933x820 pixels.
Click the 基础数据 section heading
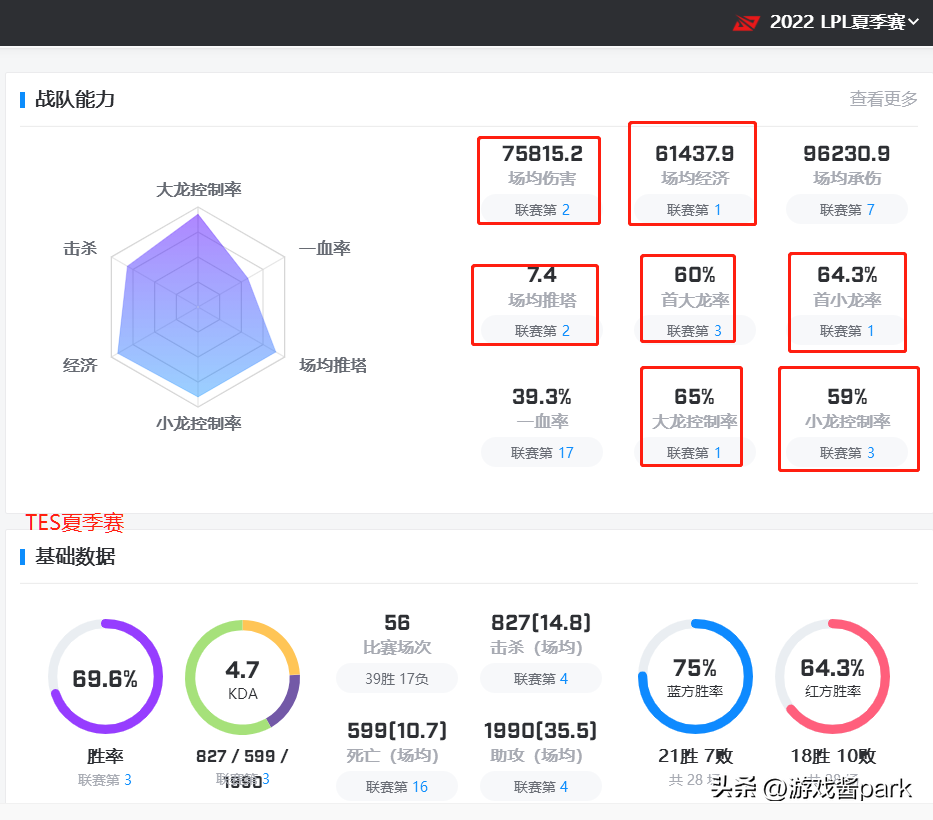[x=75, y=556]
